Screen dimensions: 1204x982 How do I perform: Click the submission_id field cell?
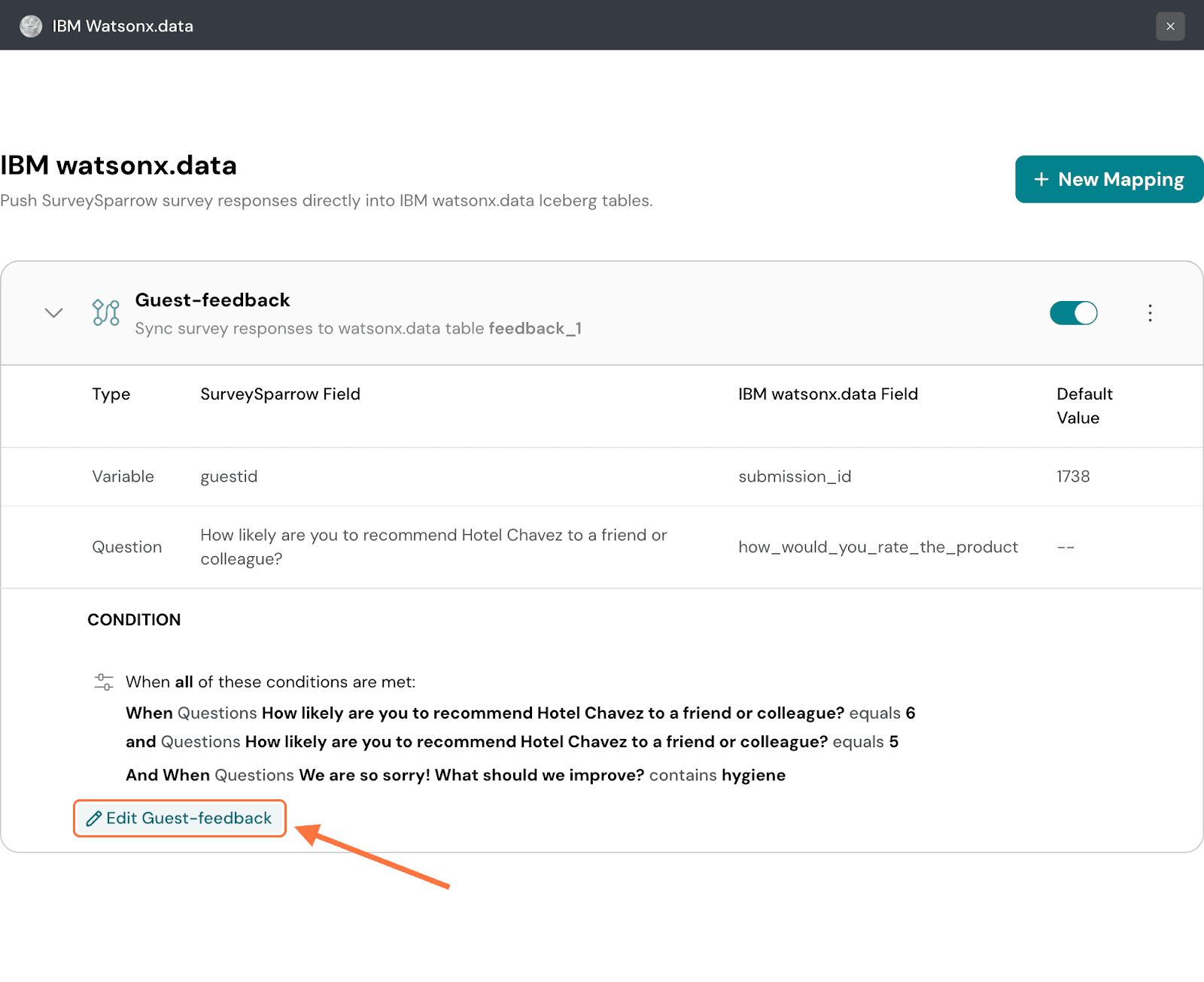(795, 476)
